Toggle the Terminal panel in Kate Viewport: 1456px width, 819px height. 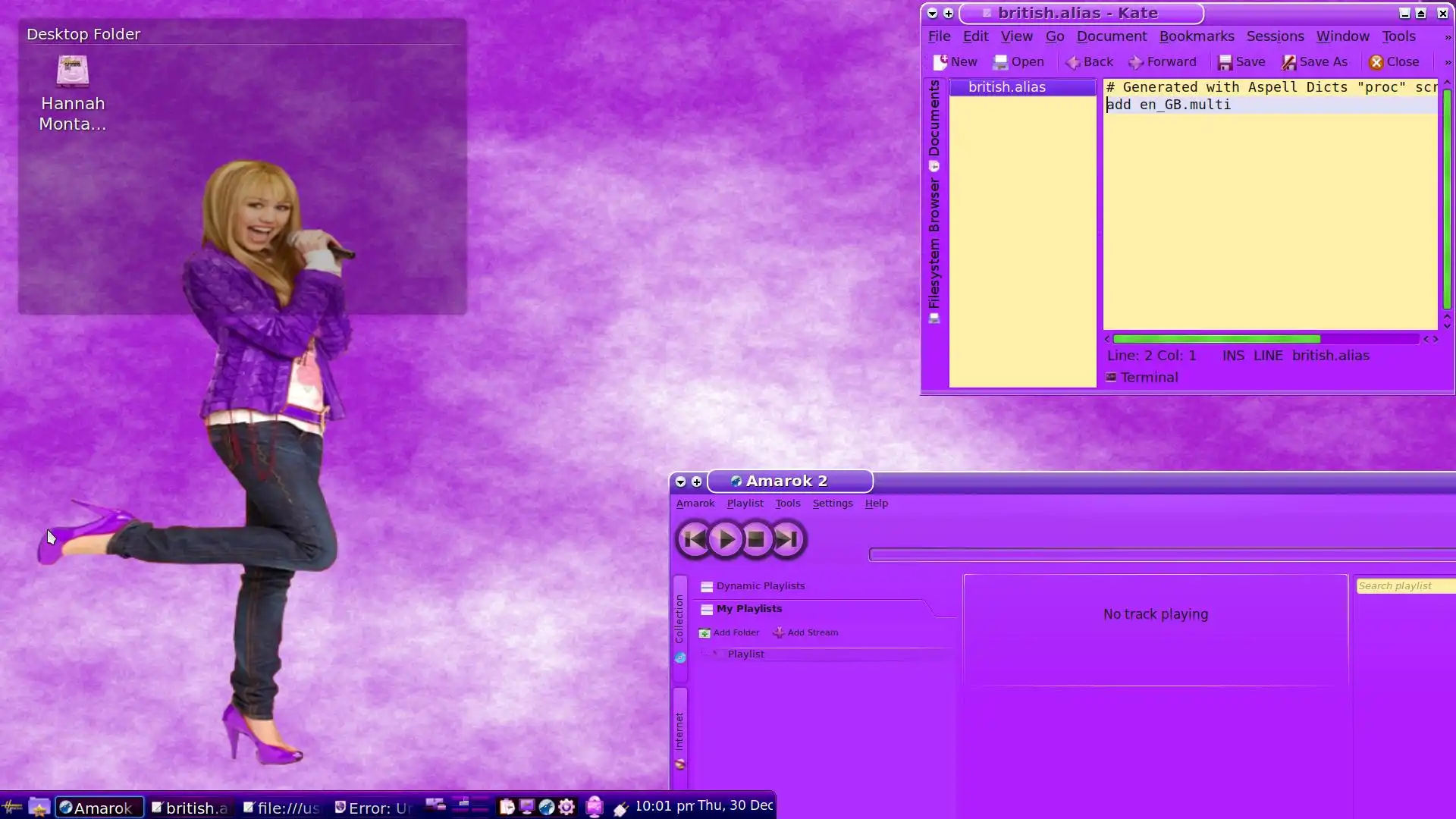[x=1142, y=378]
